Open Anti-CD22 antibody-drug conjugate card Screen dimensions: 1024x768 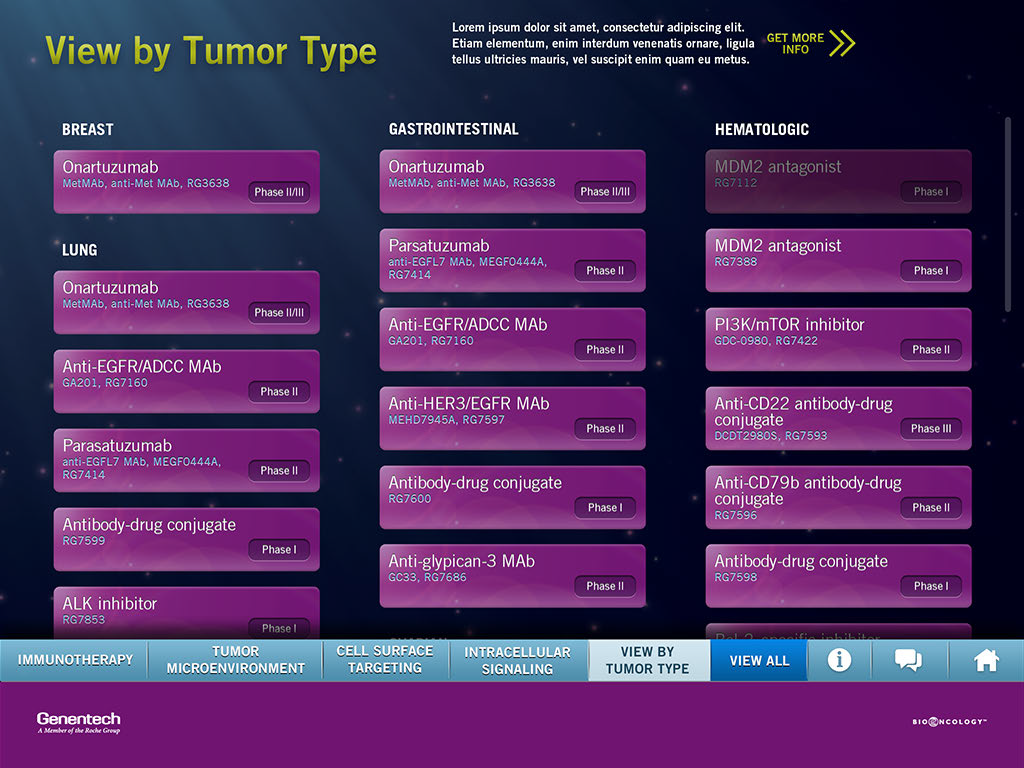pos(838,419)
